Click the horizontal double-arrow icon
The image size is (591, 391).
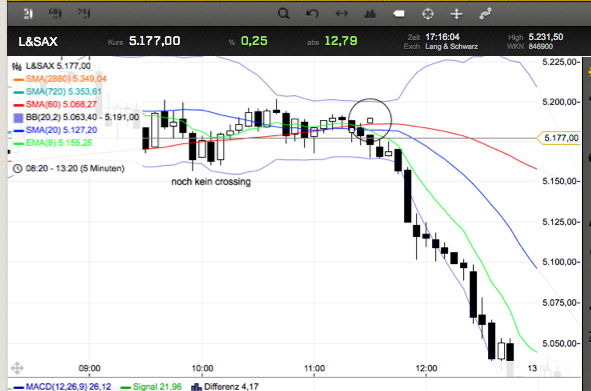point(341,14)
